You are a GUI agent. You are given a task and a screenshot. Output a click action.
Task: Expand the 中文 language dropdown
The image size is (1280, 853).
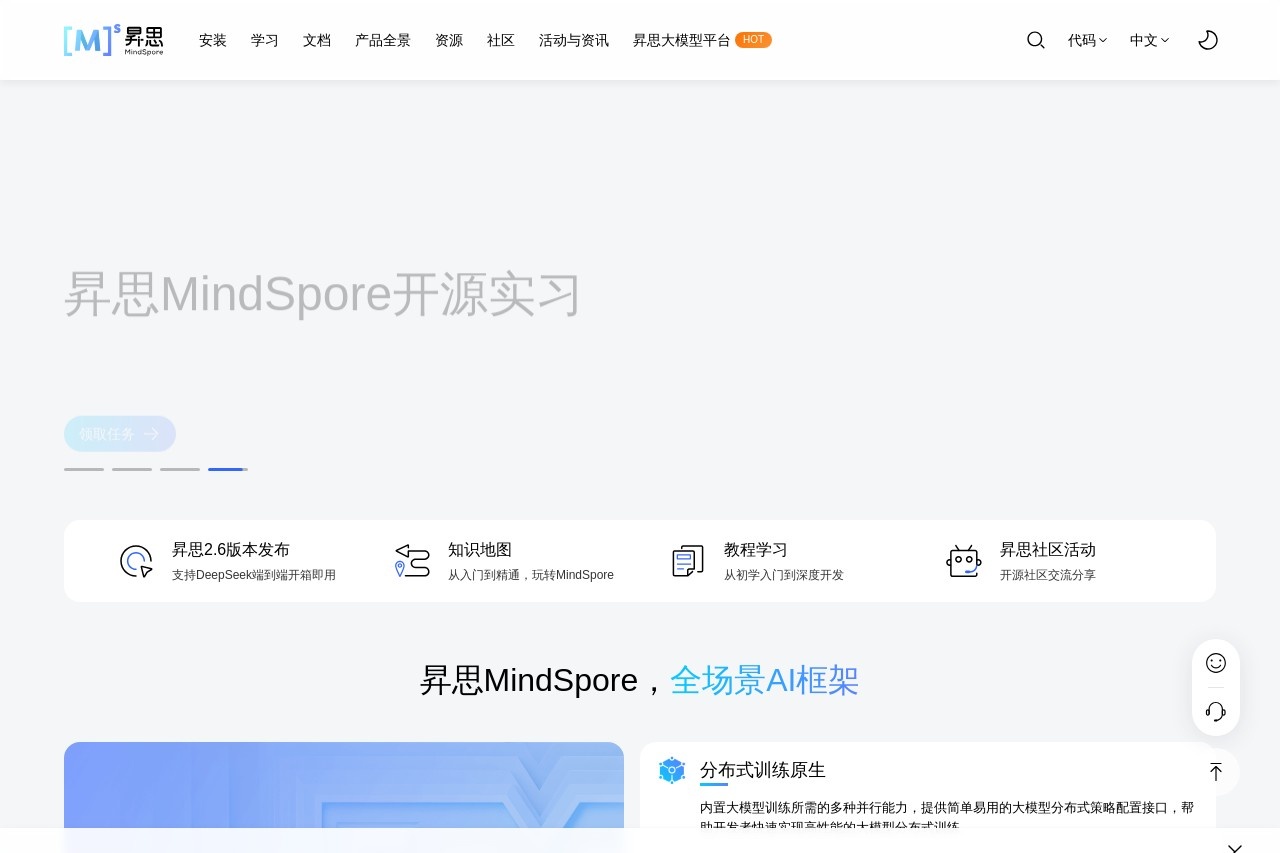[x=1148, y=40]
